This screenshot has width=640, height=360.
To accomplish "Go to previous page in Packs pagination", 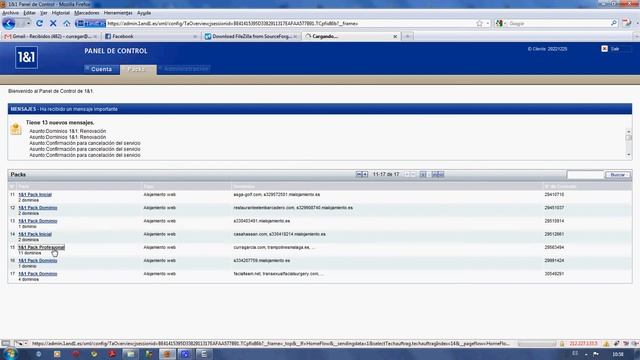I will [365, 174].
